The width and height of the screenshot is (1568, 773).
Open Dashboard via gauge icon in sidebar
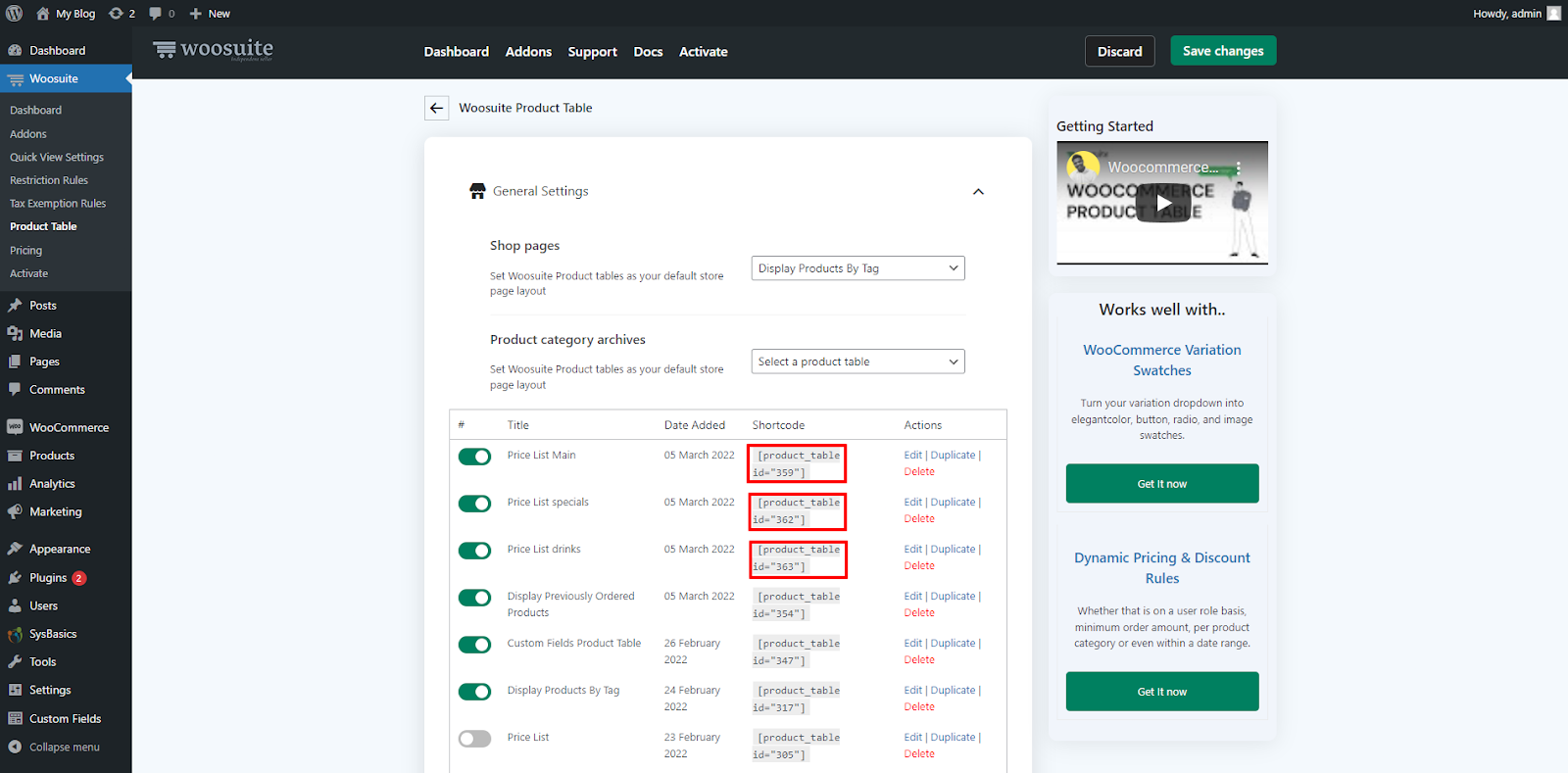point(15,51)
